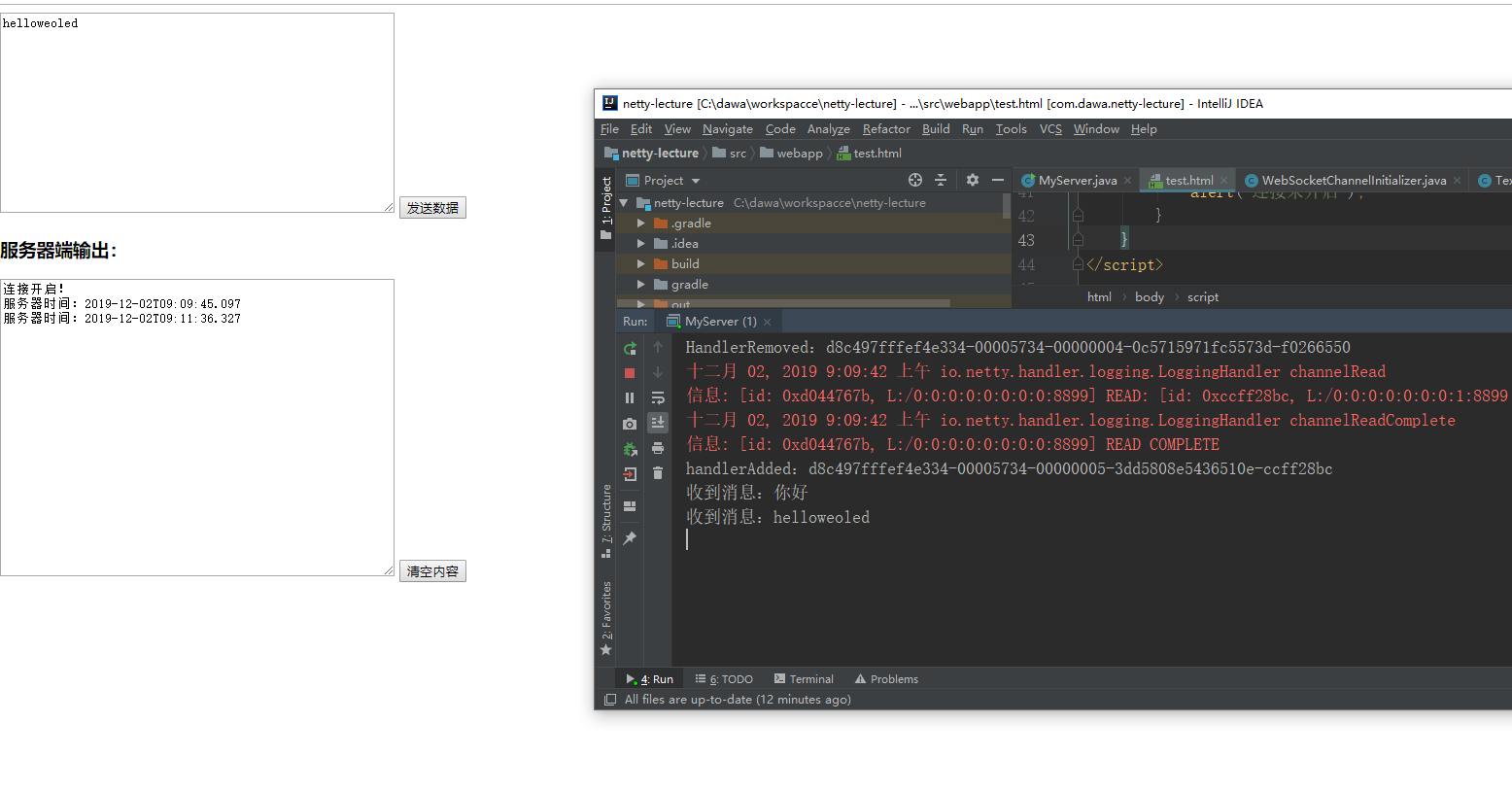Open the Problems tool window
This screenshot has height=792, width=1512.
tap(886, 679)
